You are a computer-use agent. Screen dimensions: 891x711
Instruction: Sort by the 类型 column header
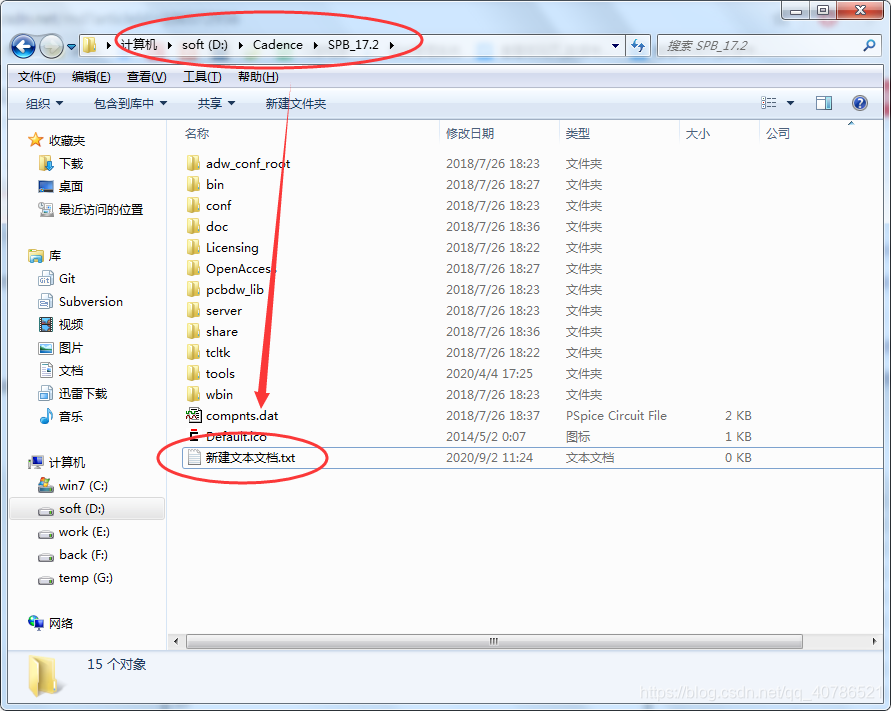point(578,134)
